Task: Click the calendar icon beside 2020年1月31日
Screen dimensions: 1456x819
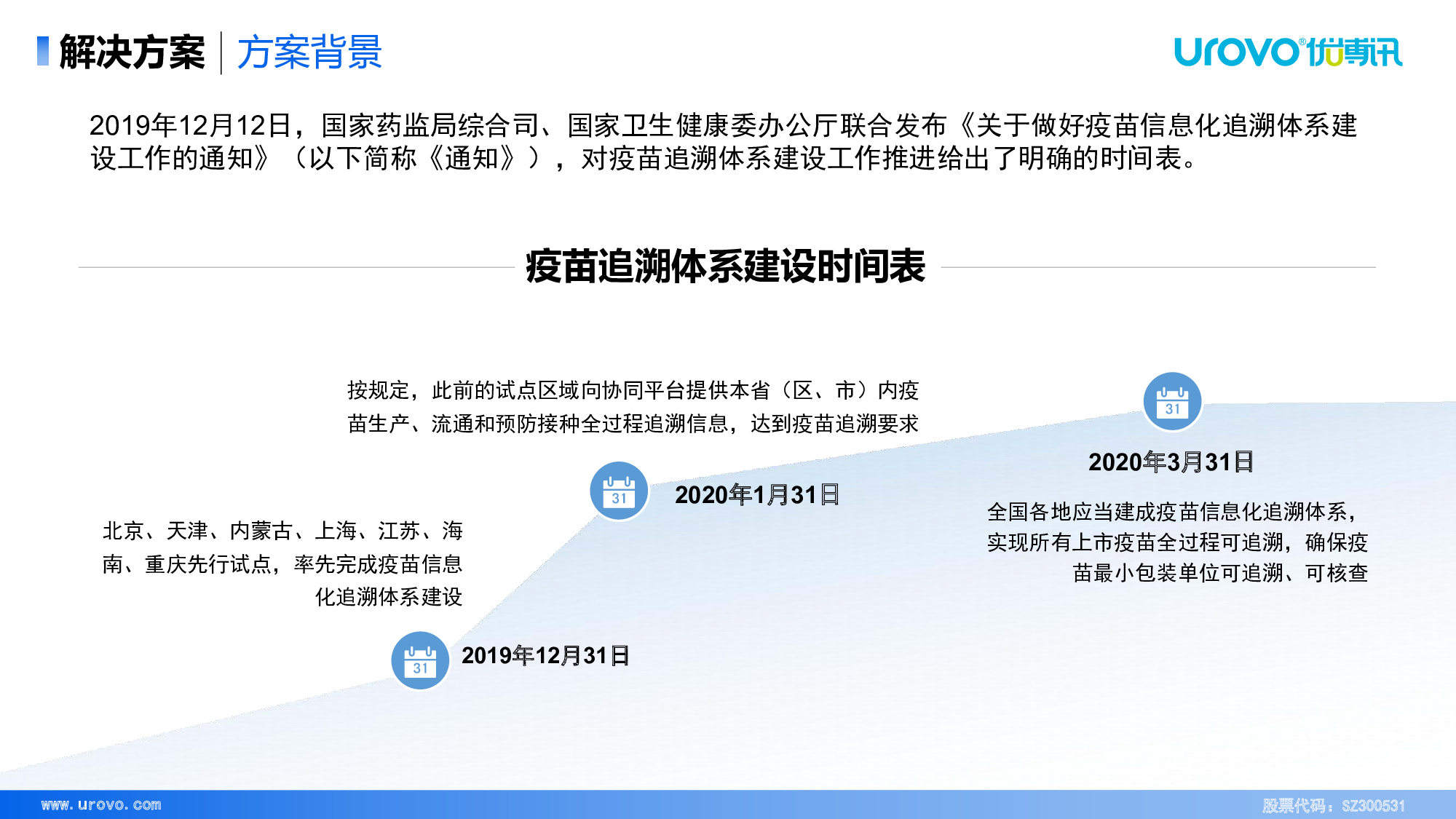Action: pos(619,491)
